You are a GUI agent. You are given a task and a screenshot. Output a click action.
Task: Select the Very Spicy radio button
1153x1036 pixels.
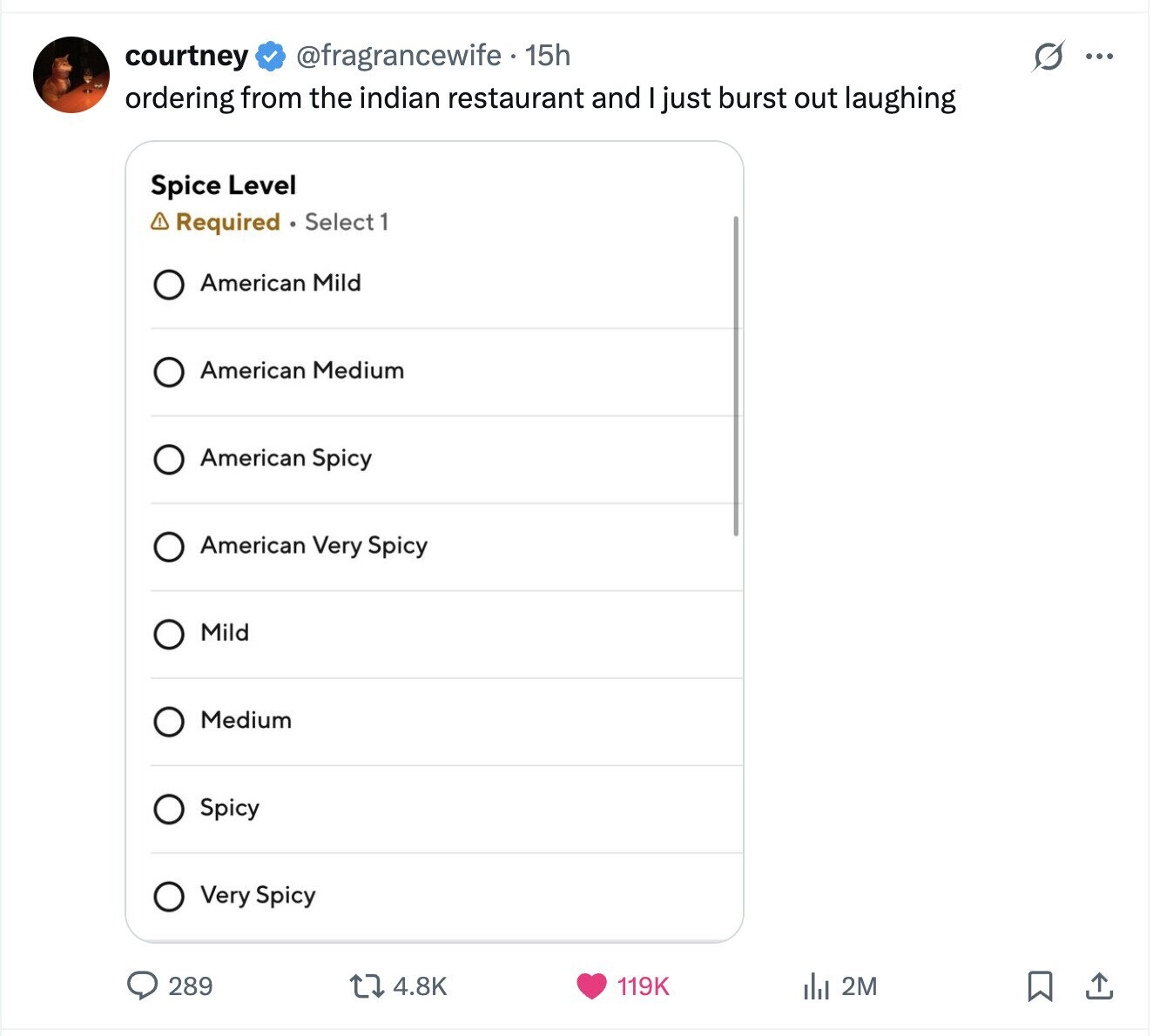coord(169,896)
